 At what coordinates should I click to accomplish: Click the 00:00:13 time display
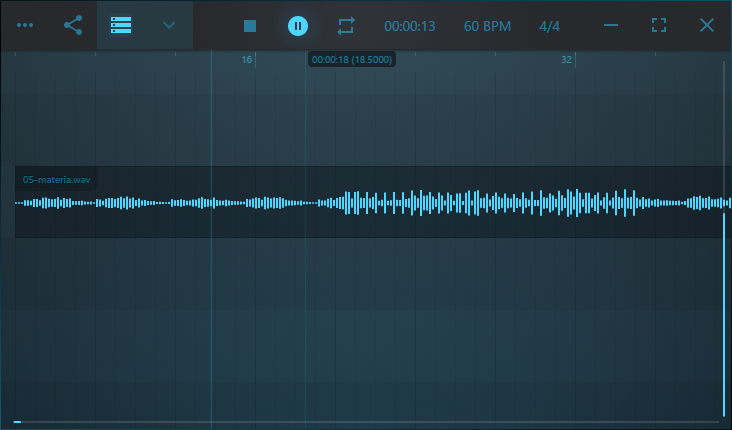coord(409,26)
